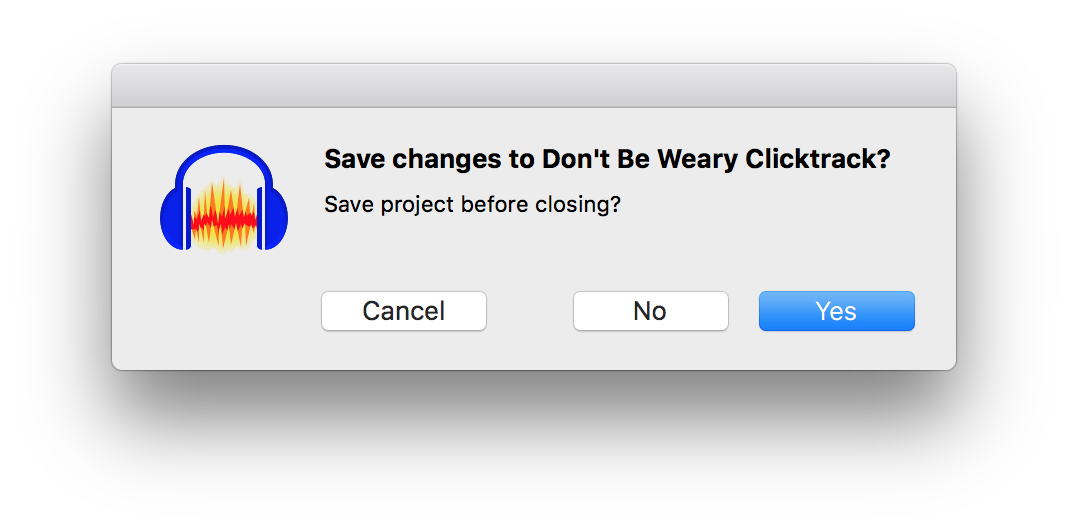Click empty area between Cancel and No
Viewport: 1068px width, 530px height.
point(530,311)
